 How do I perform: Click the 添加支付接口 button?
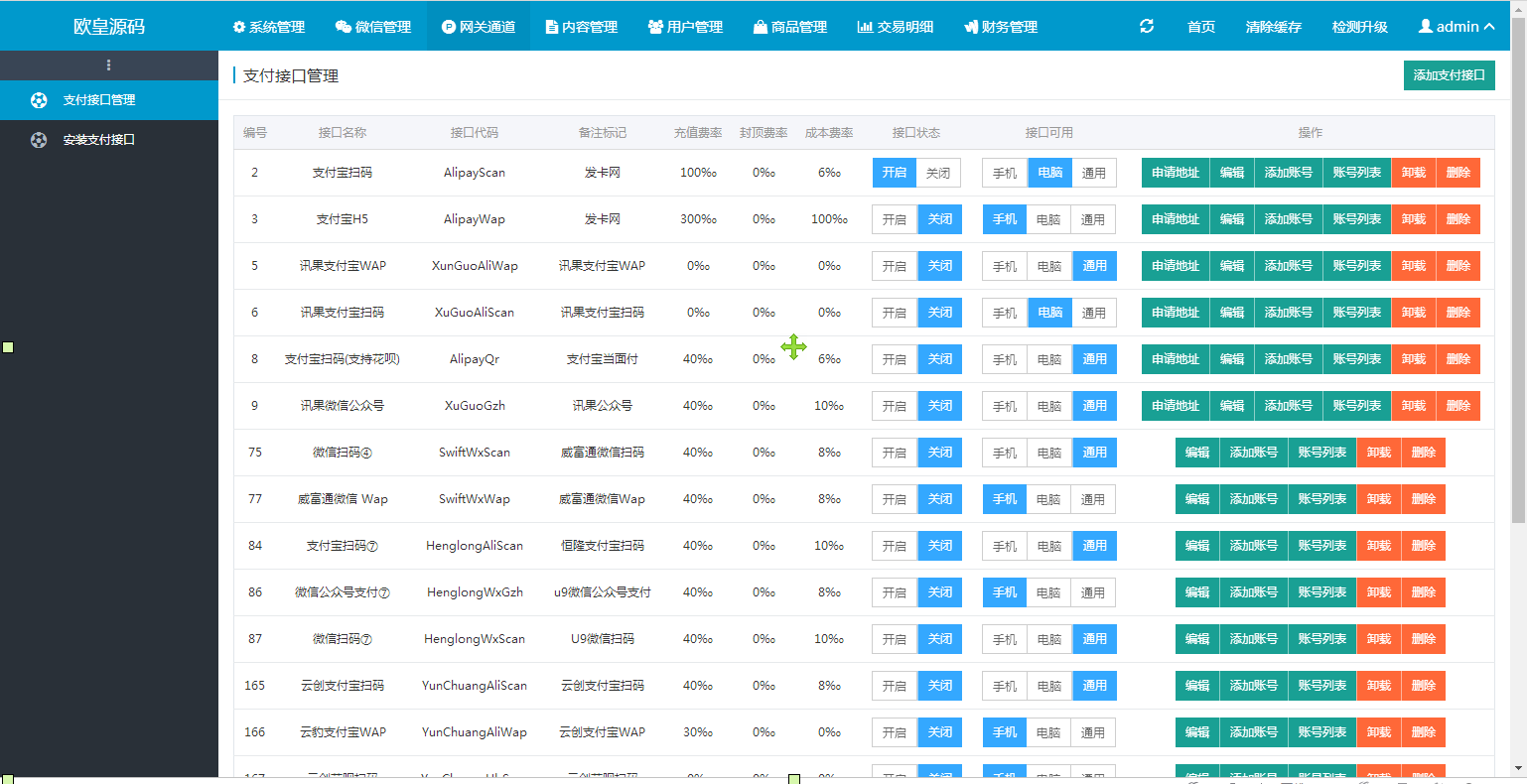pos(1449,74)
